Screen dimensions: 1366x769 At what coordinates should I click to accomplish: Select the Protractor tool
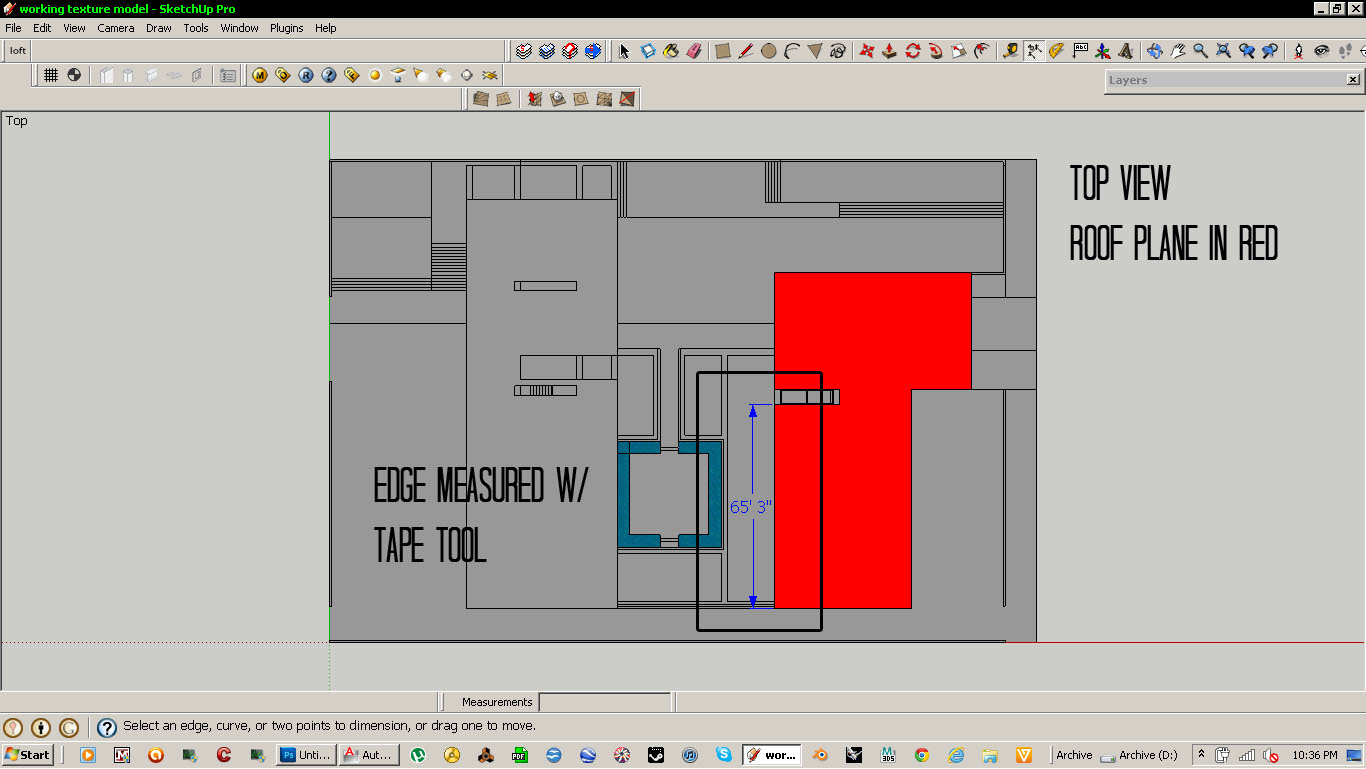pos(1056,51)
